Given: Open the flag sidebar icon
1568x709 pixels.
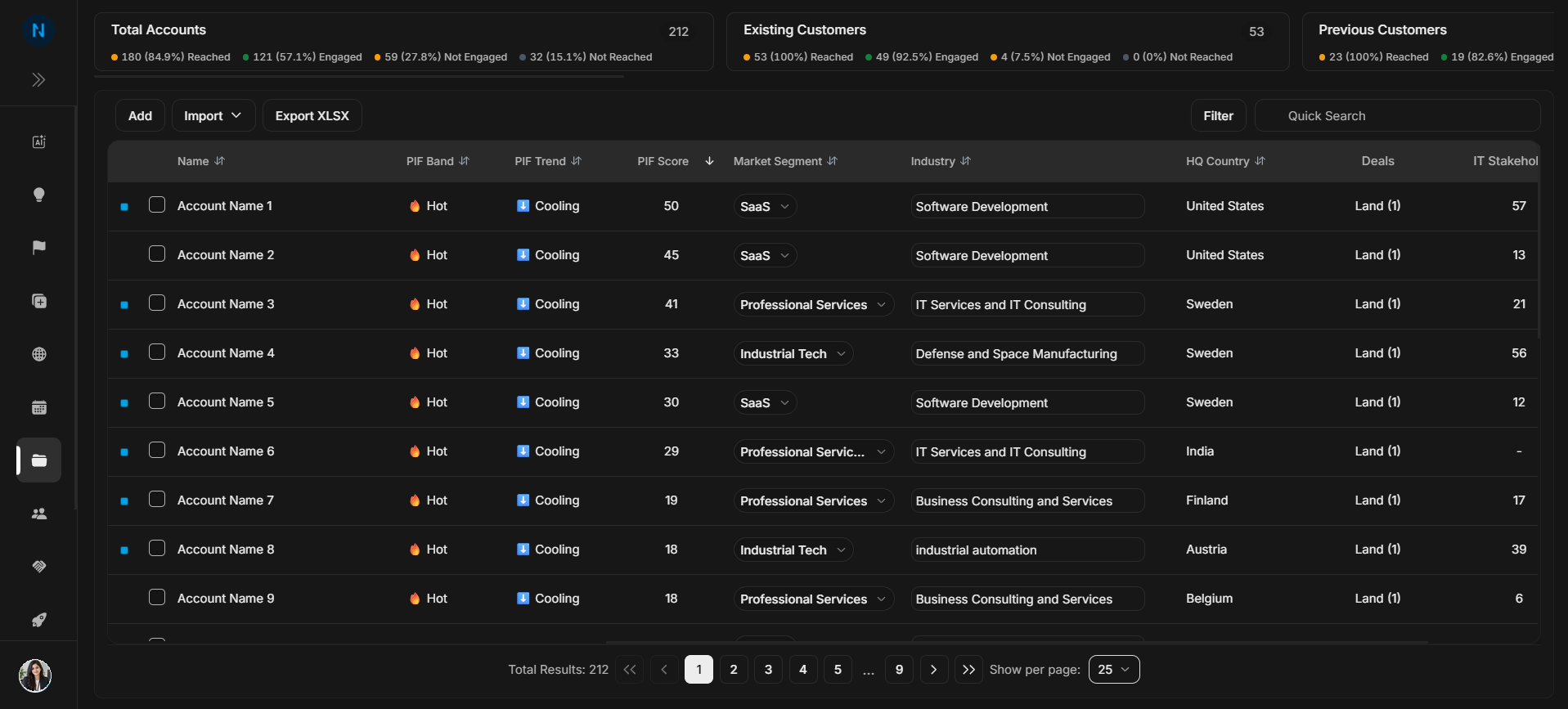Looking at the screenshot, I should 38,248.
